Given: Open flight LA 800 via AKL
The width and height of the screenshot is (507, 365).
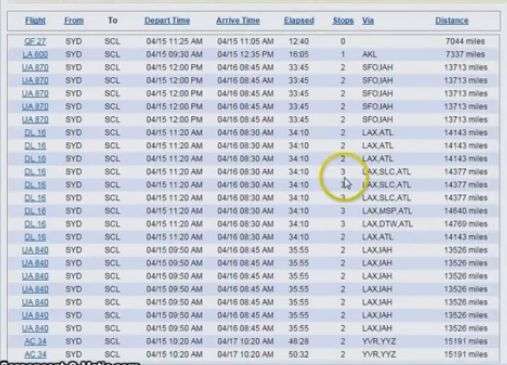Looking at the screenshot, I should (35, 54).
